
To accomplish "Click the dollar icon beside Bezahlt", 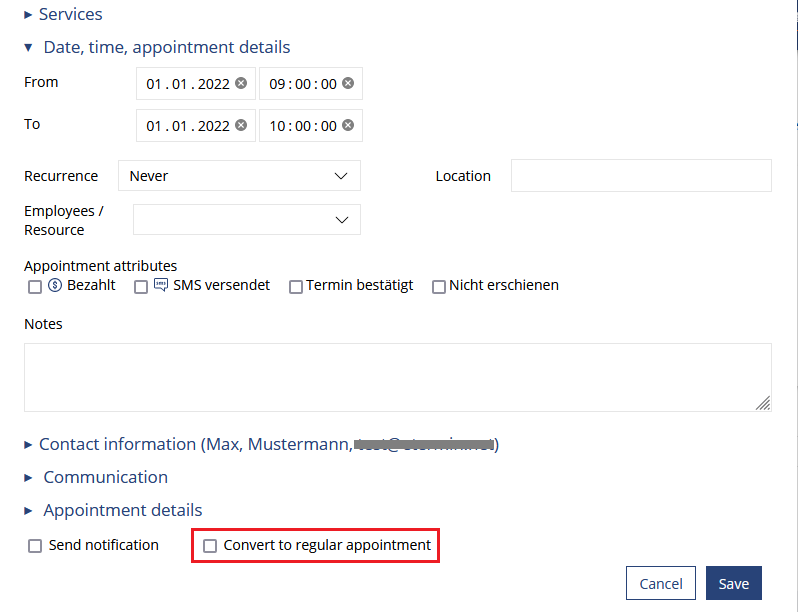I will (55, 285).
